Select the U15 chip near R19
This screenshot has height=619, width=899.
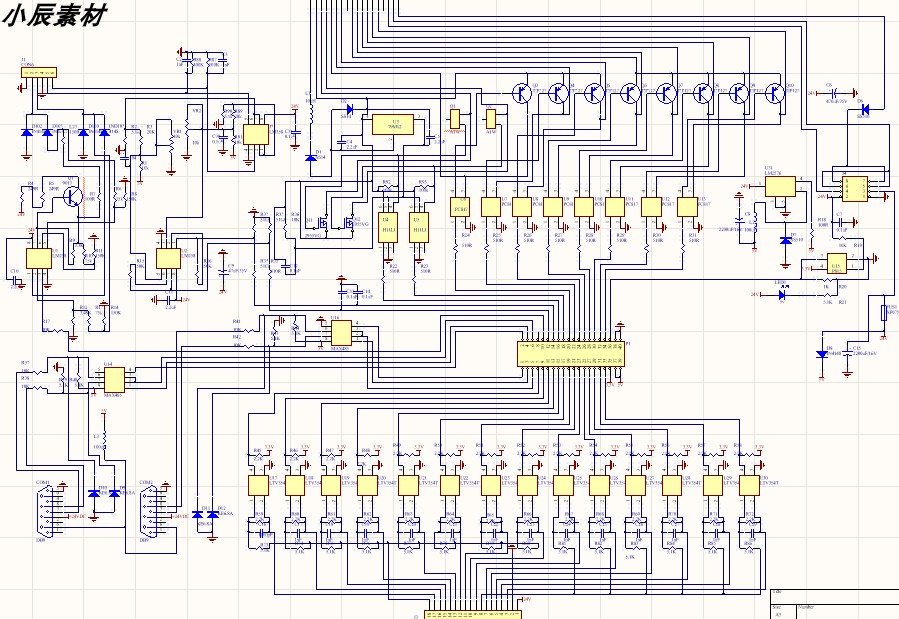click(x=837, y=263)
